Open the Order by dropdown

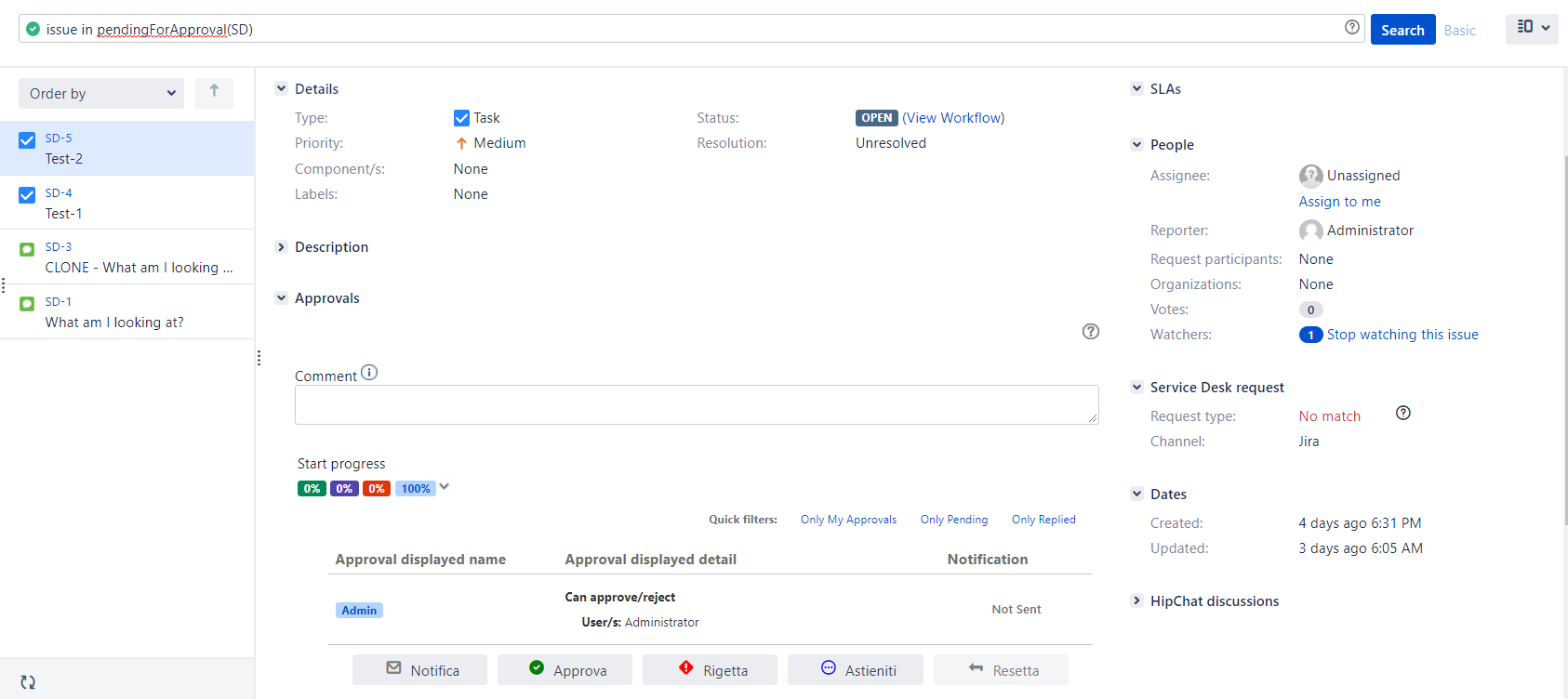coord(101,93)
